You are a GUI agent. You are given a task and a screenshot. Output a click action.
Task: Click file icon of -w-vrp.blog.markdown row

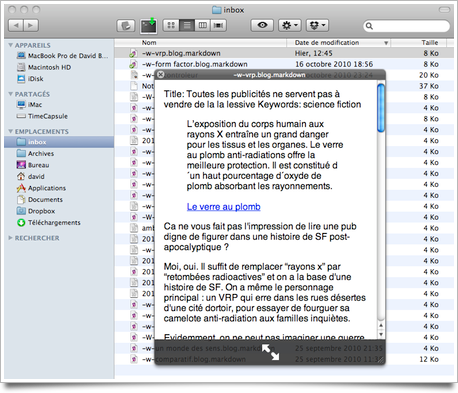click(133, 53)
